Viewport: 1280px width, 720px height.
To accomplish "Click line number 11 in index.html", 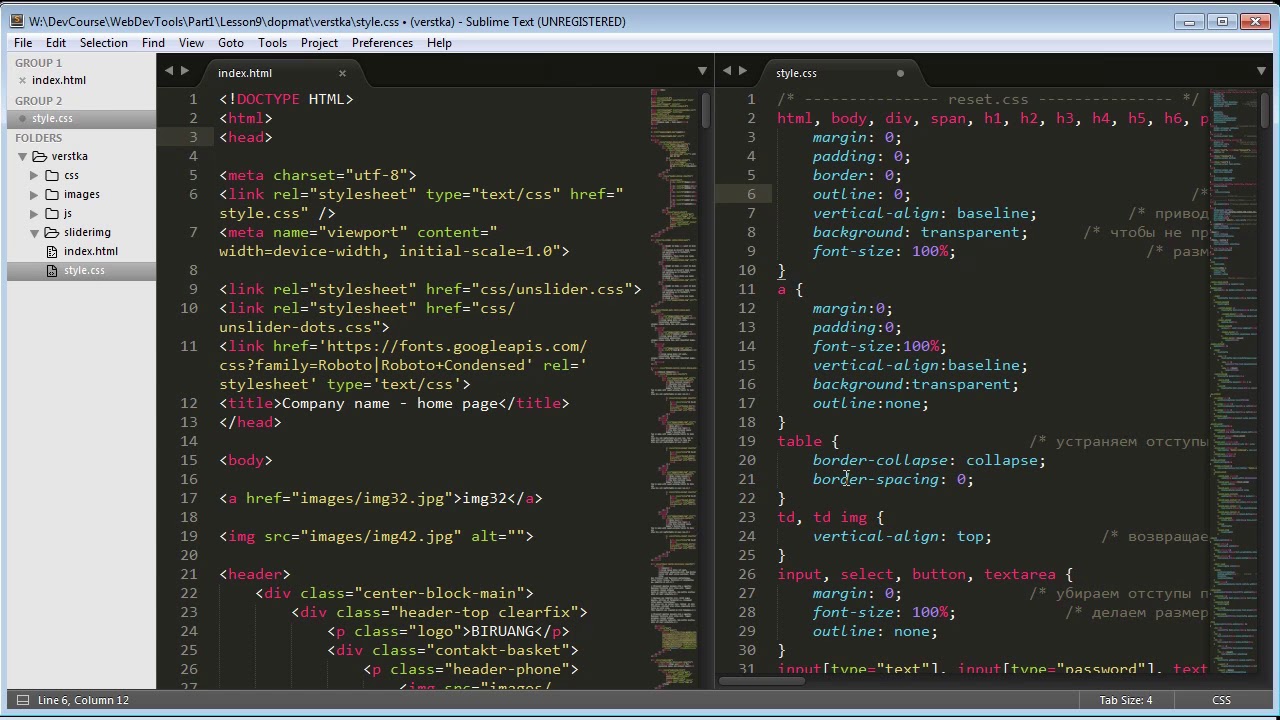I will tap(189, 346).
